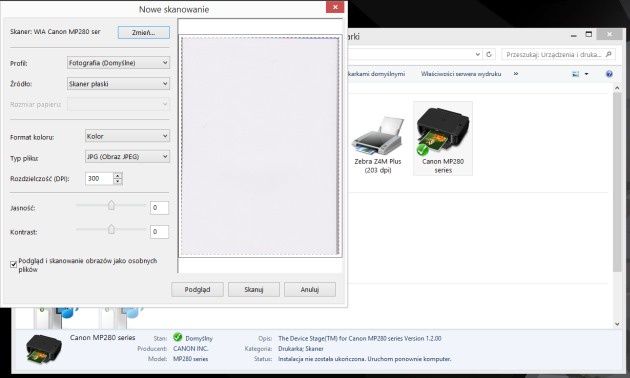
Task: Click the search magnifier icon
Action: 609,54
